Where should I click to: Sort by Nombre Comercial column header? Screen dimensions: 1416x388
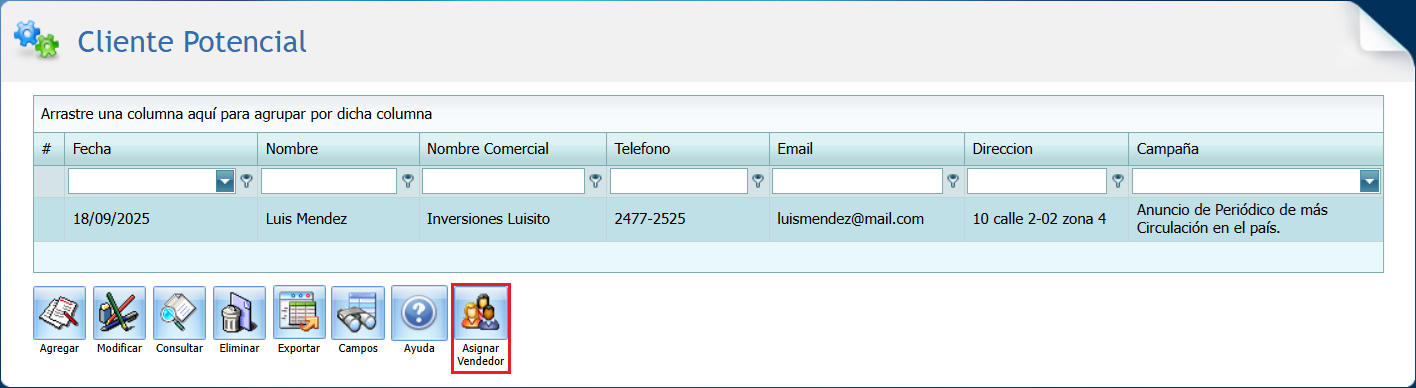tap(513, 149)
